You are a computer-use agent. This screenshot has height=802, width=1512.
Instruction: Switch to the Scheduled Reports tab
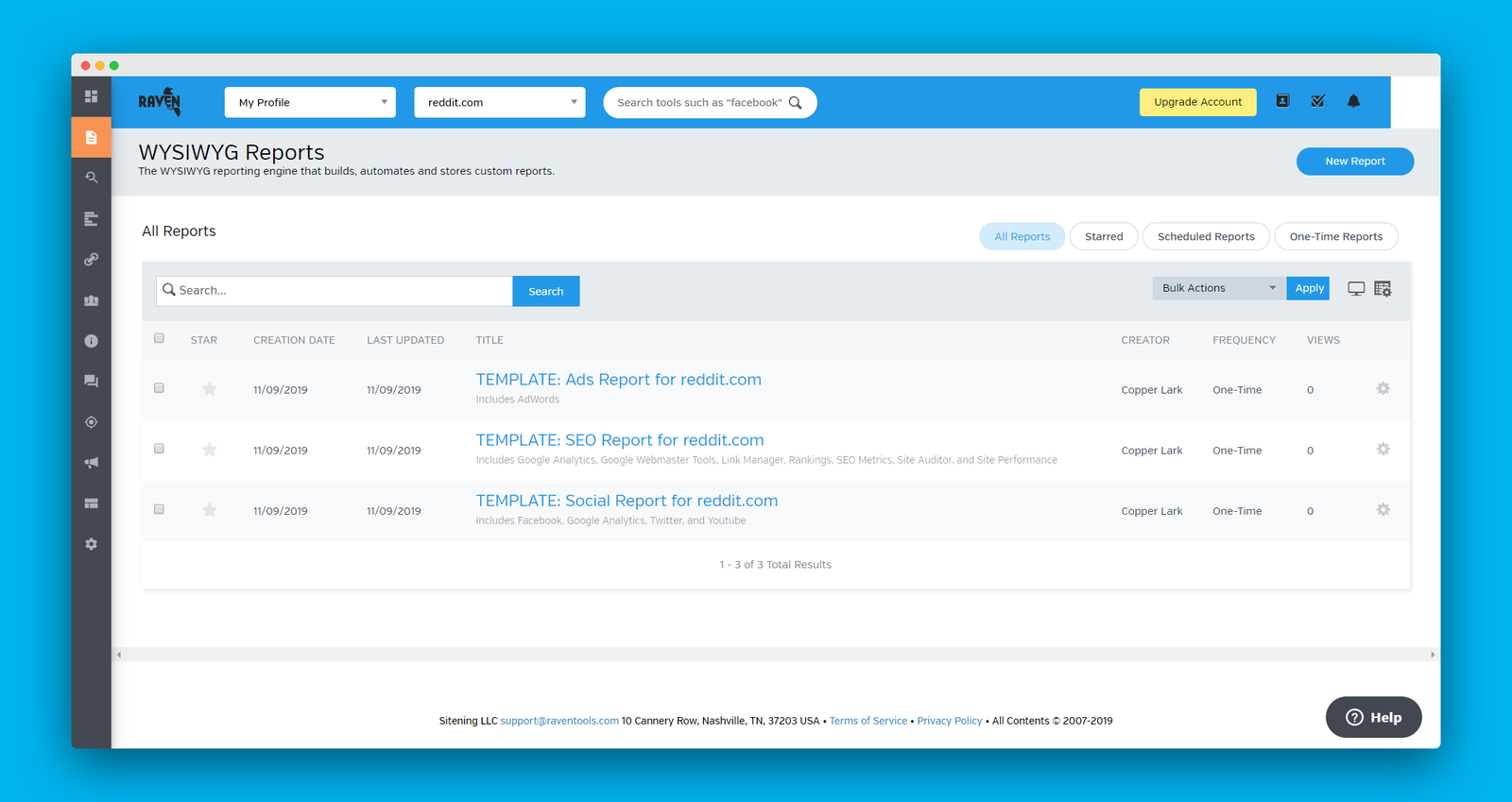pos(1206,236)
